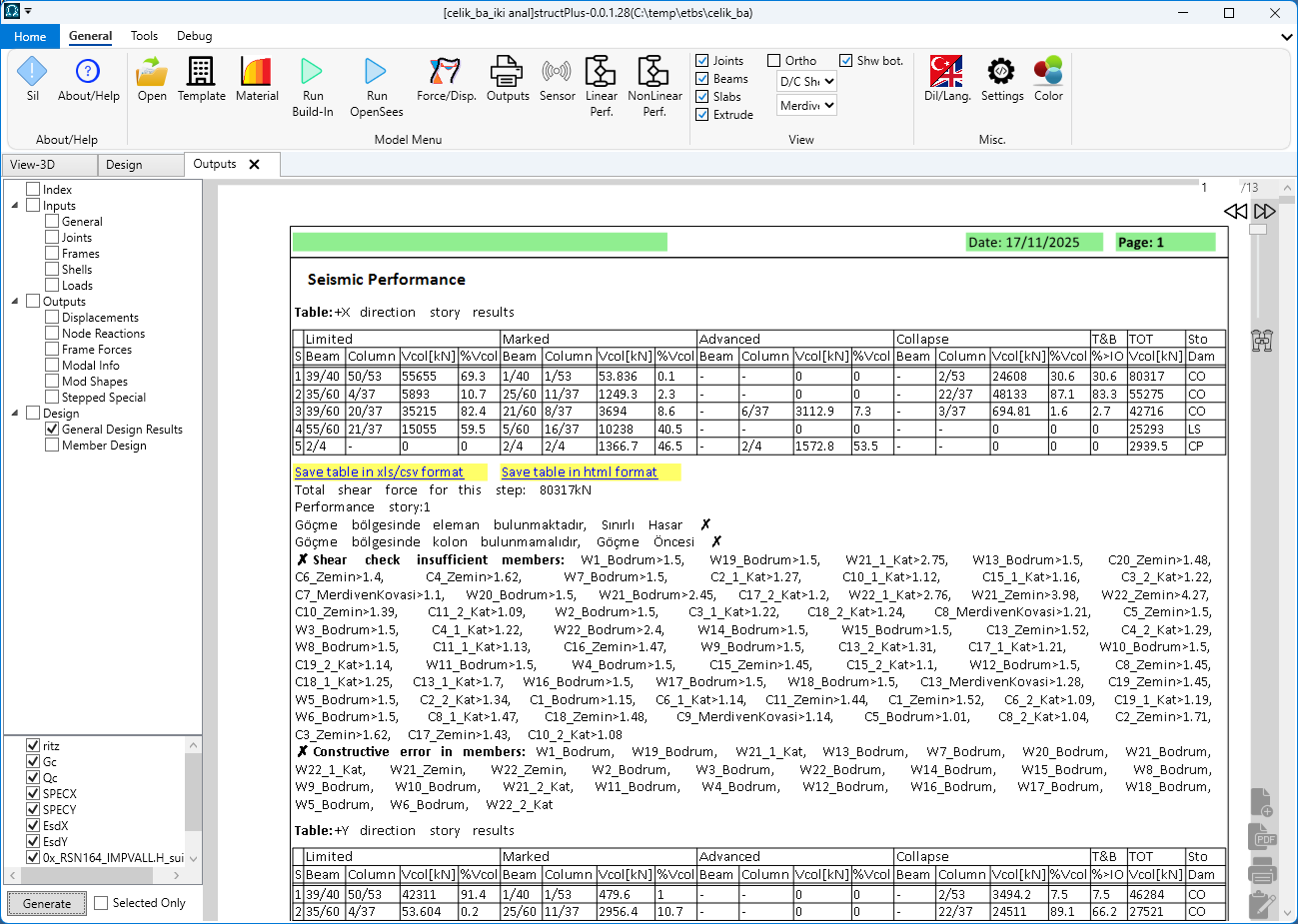Collapse the Design tree node
Screen dimensions: 1298x924
click(x=15, y=414)
